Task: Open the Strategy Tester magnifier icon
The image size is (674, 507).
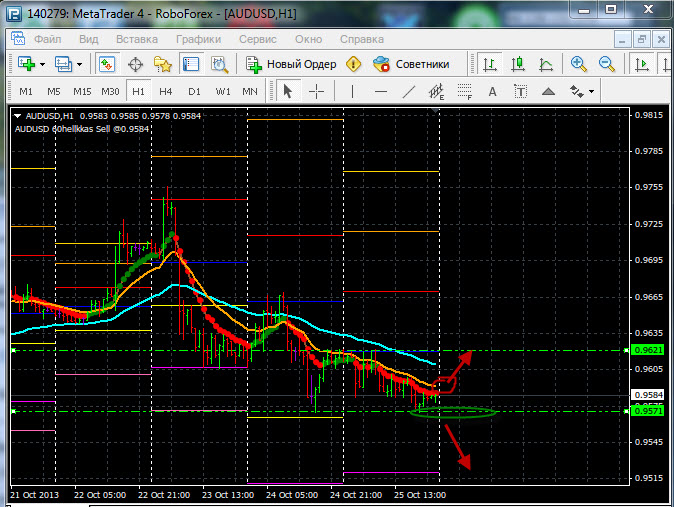Action: (x=219, y=64)
